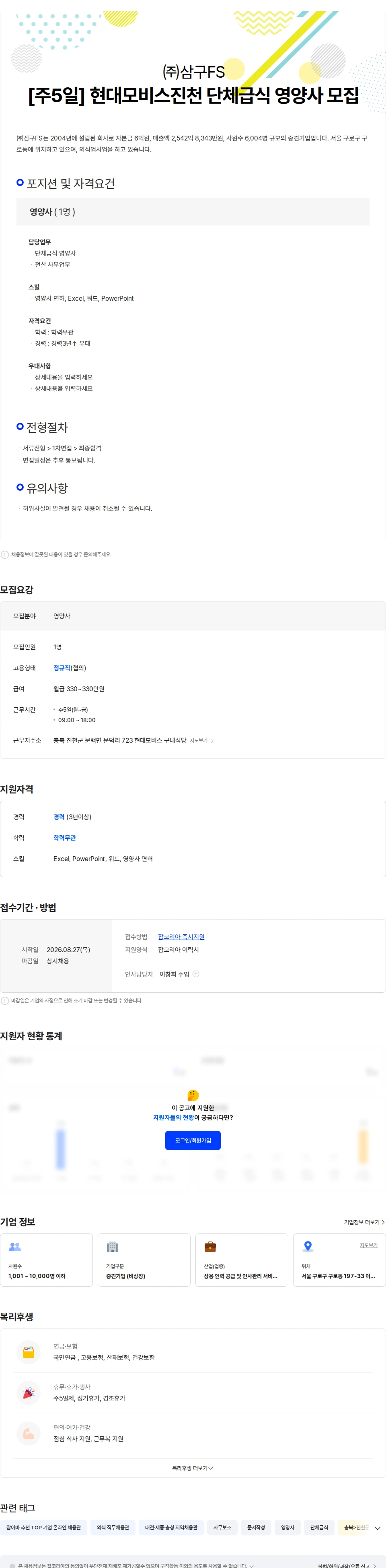Select the 문서작성 tag
The width and height of the screenshot is (386, 1568).
pos(257,1527)
